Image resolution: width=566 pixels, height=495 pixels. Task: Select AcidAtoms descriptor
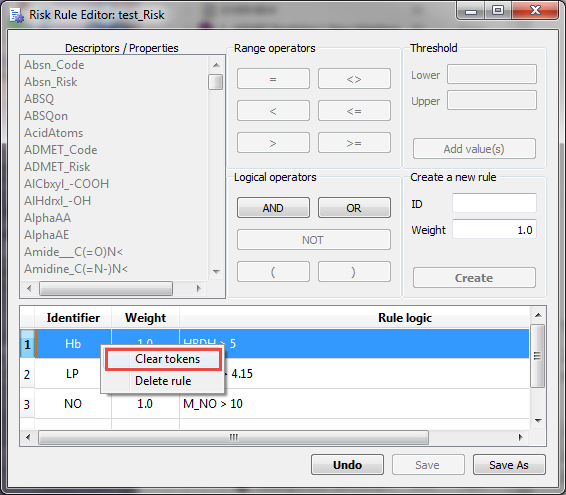[53, 133]
